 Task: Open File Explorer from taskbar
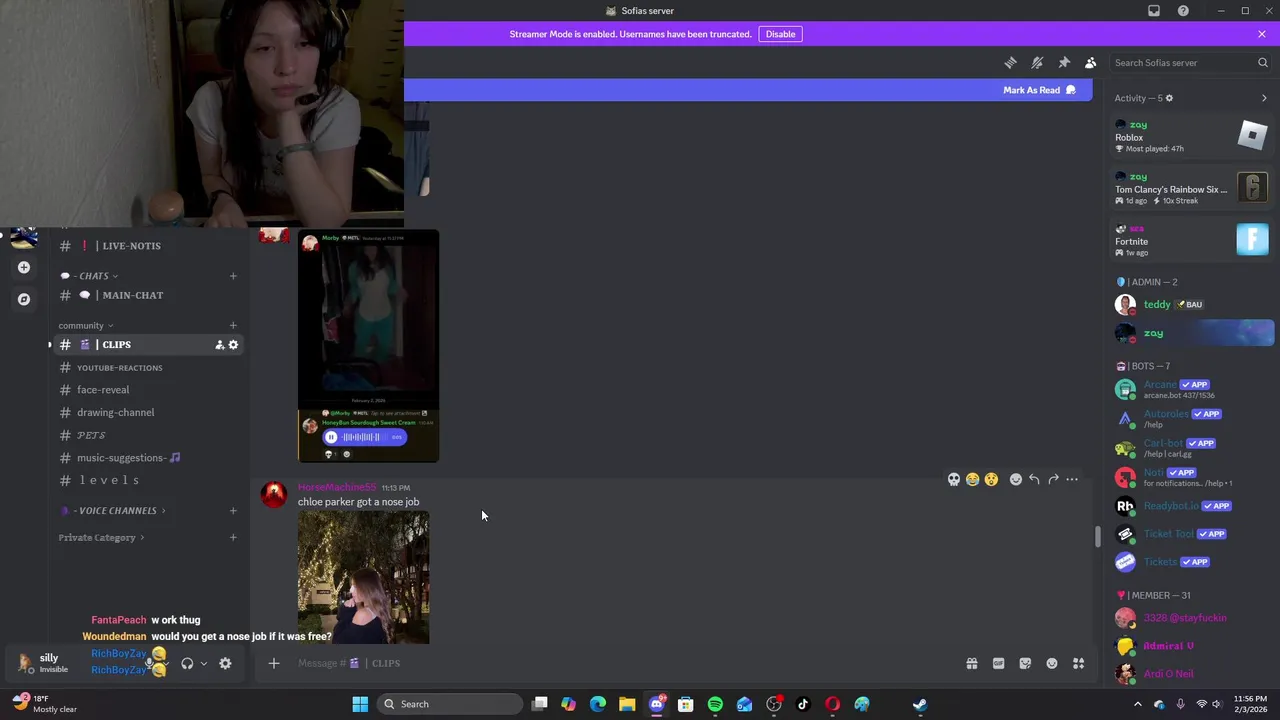click(x=627, y=704)
